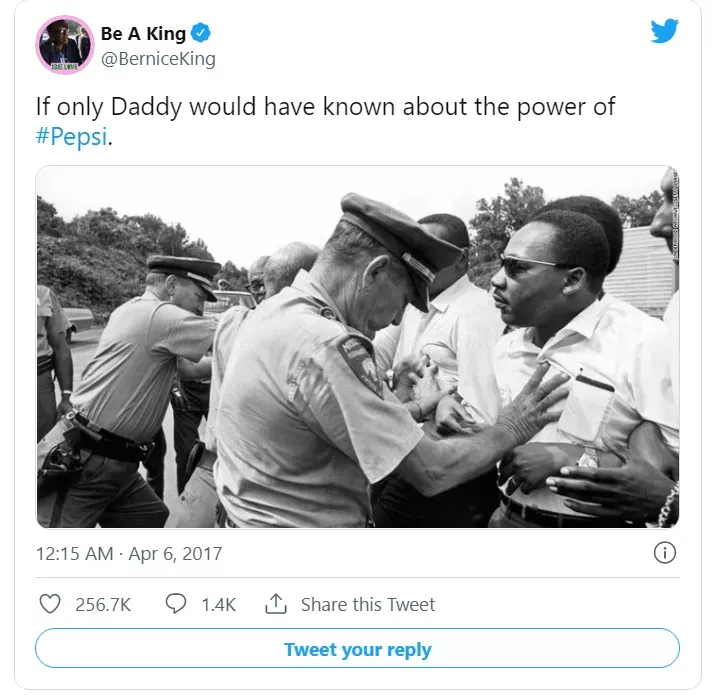Click the Twitter bird logo

664,31
